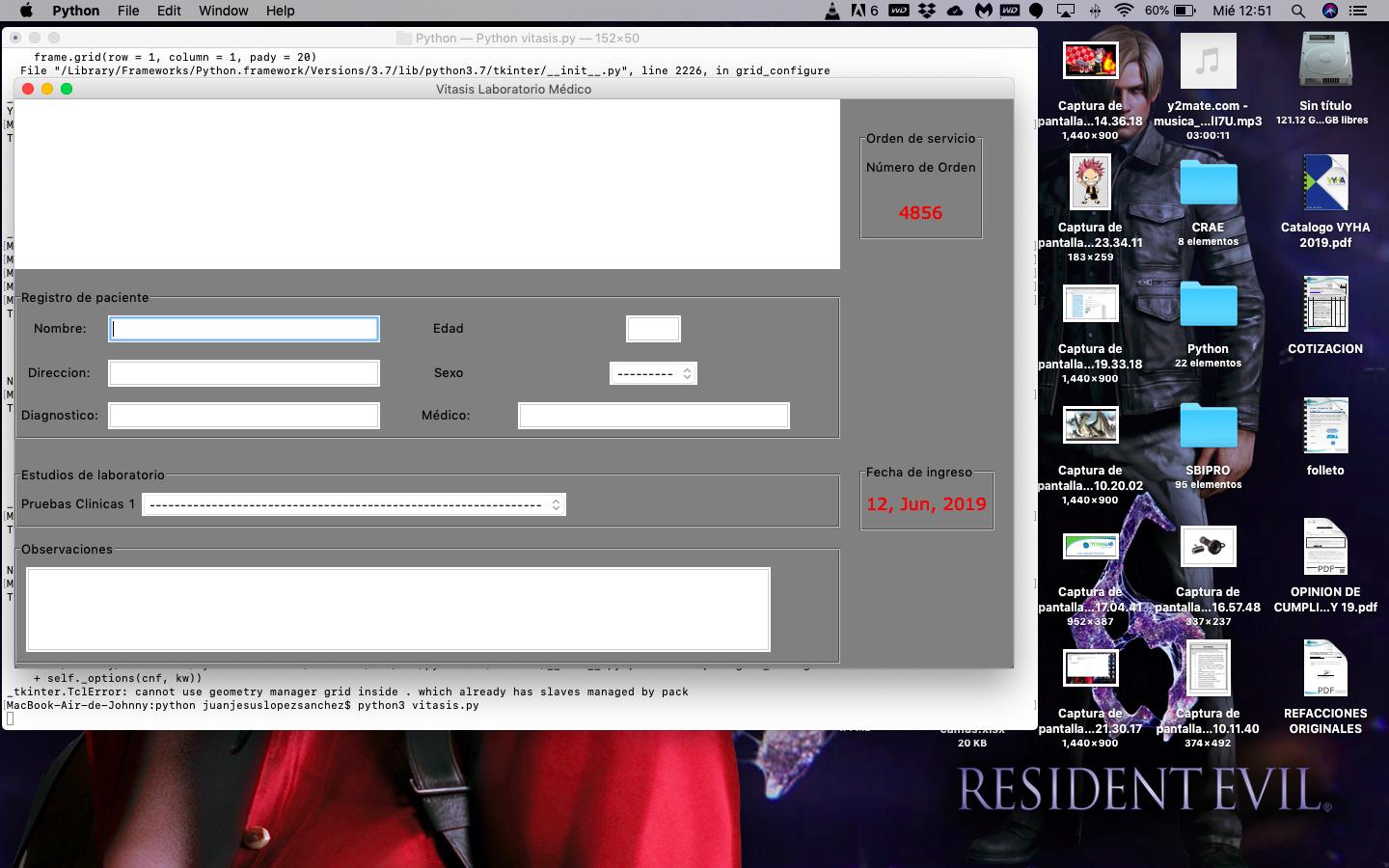Select the folleto document
Viewport: 1389px width, 868px height.
pyautogui.click(x=1325, y=425)
